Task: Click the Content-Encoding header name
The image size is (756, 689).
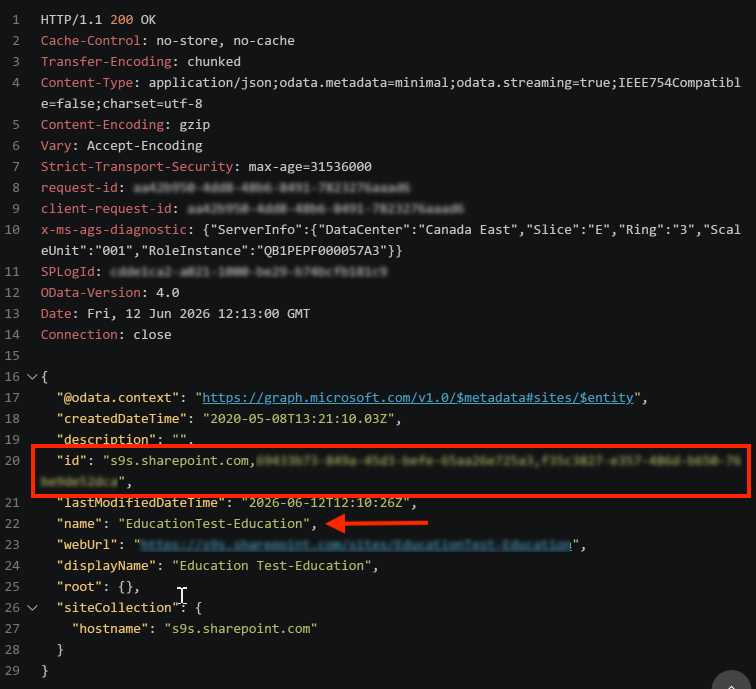Action: (x=102, y=125)
